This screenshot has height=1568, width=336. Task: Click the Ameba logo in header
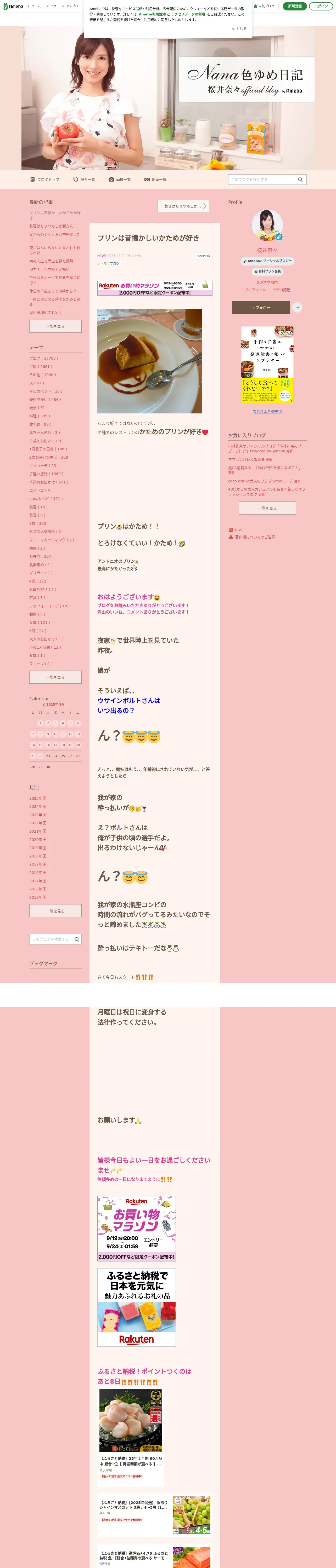13,6
